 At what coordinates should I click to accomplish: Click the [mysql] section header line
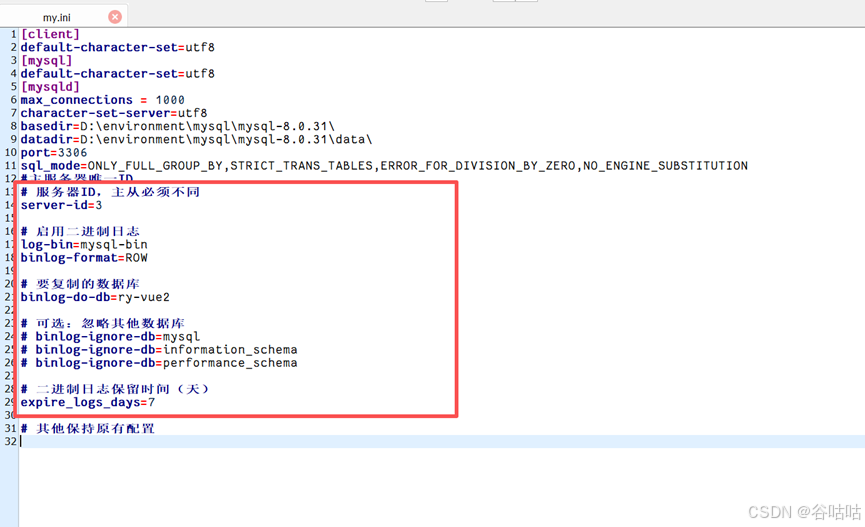(x=46, y=61)
